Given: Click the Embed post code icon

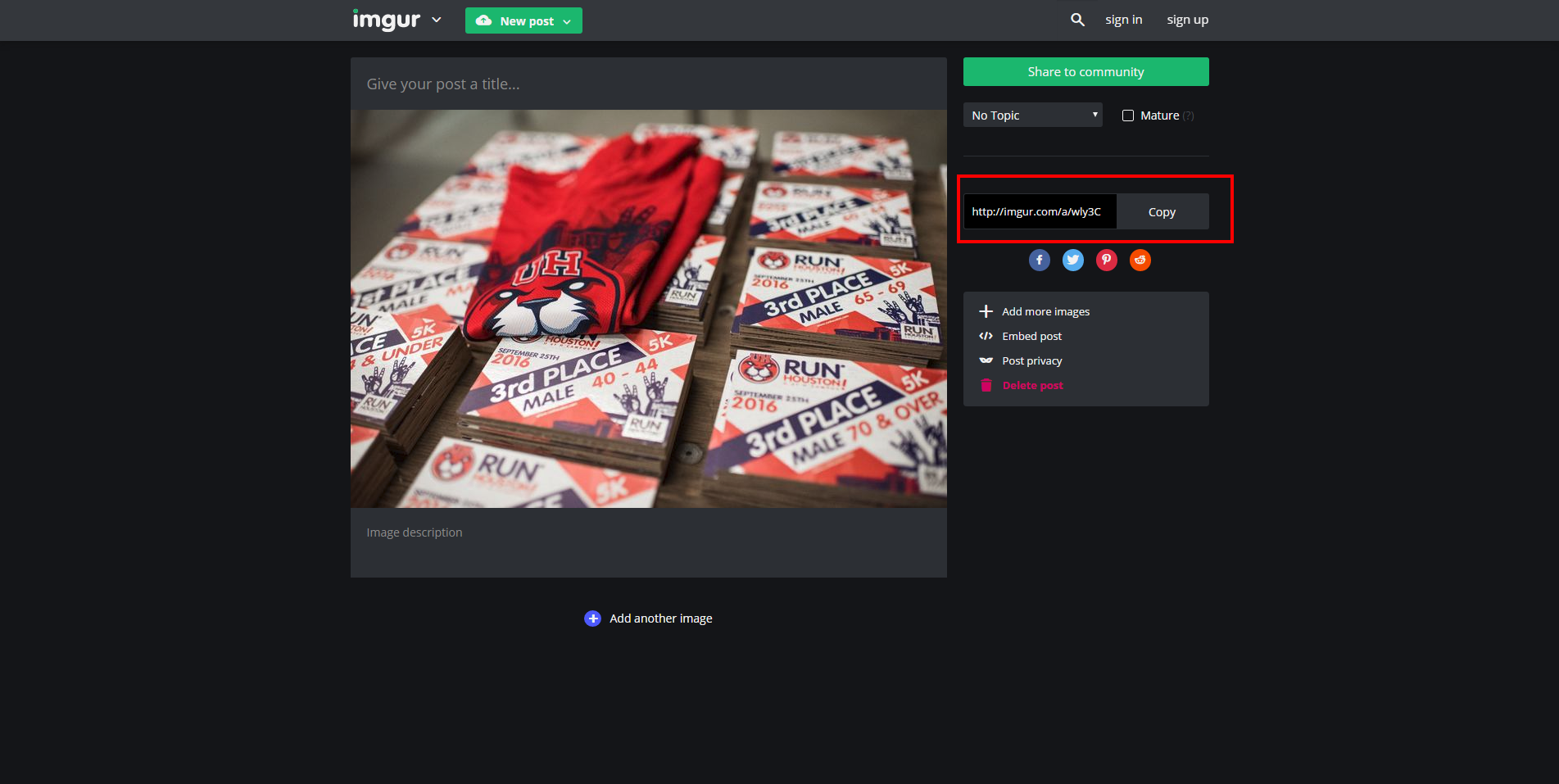Looking at the screenshot, I should (x=986, y=336).
